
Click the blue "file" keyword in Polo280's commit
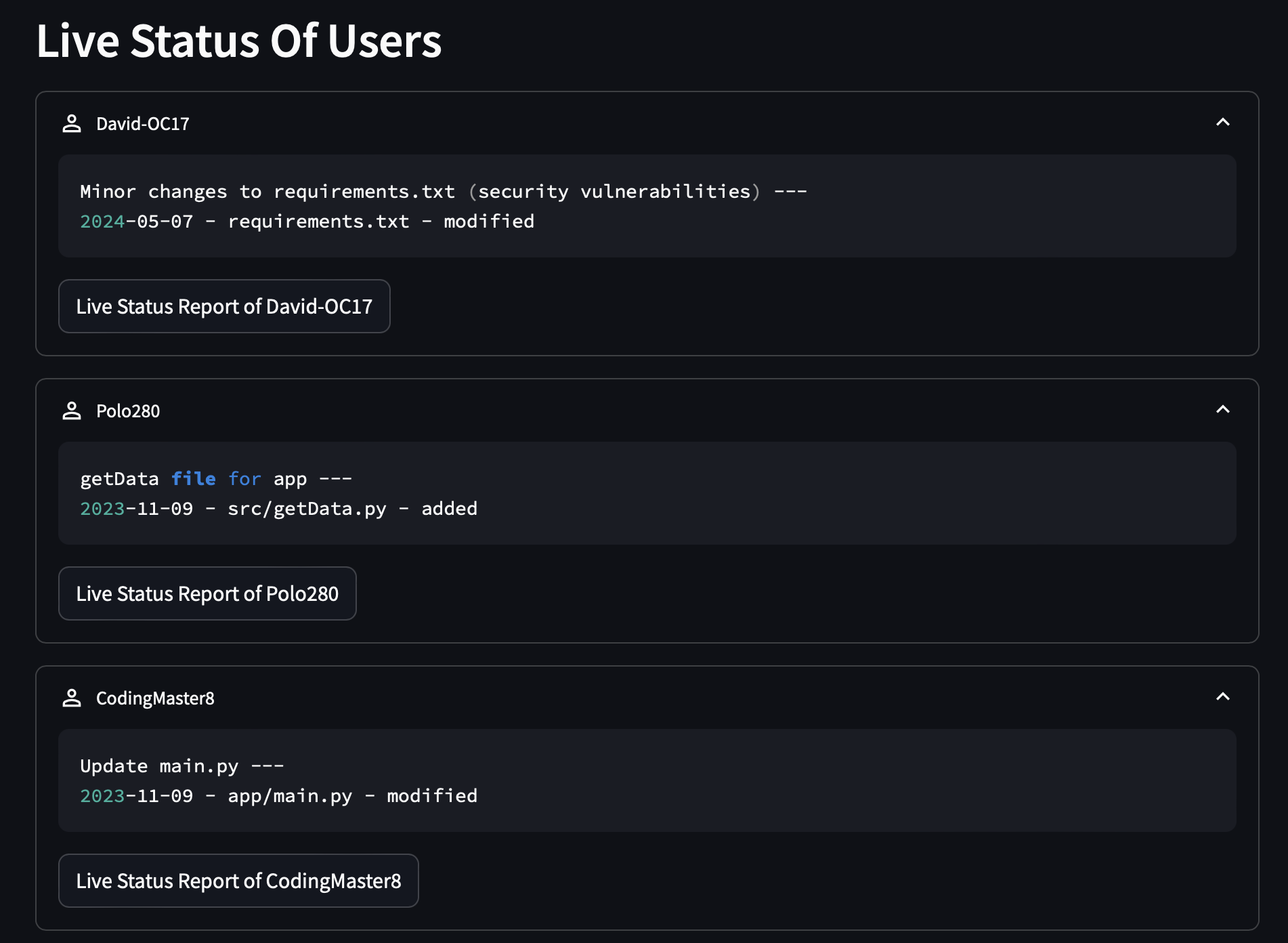[x=194, y=479]
